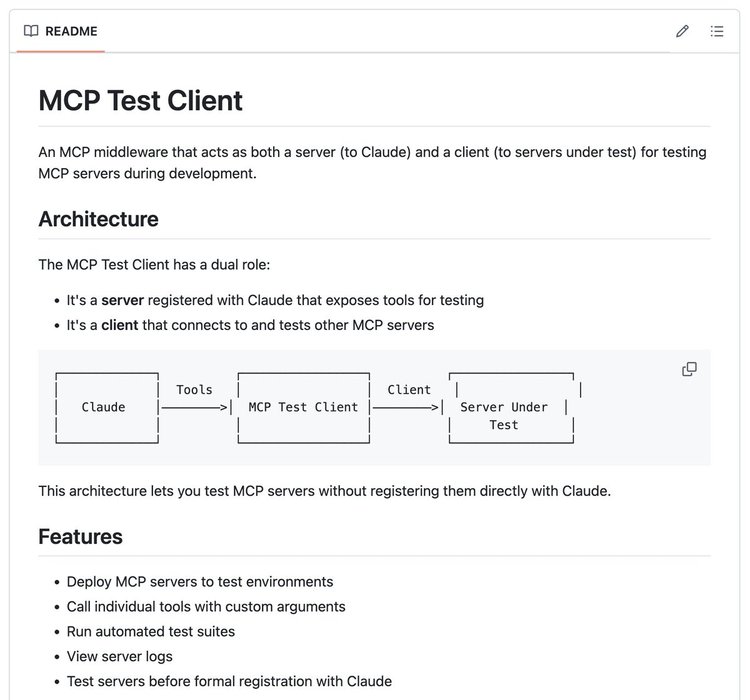Click the bold word client in list
Screen dimensions: 750x700
120,325
